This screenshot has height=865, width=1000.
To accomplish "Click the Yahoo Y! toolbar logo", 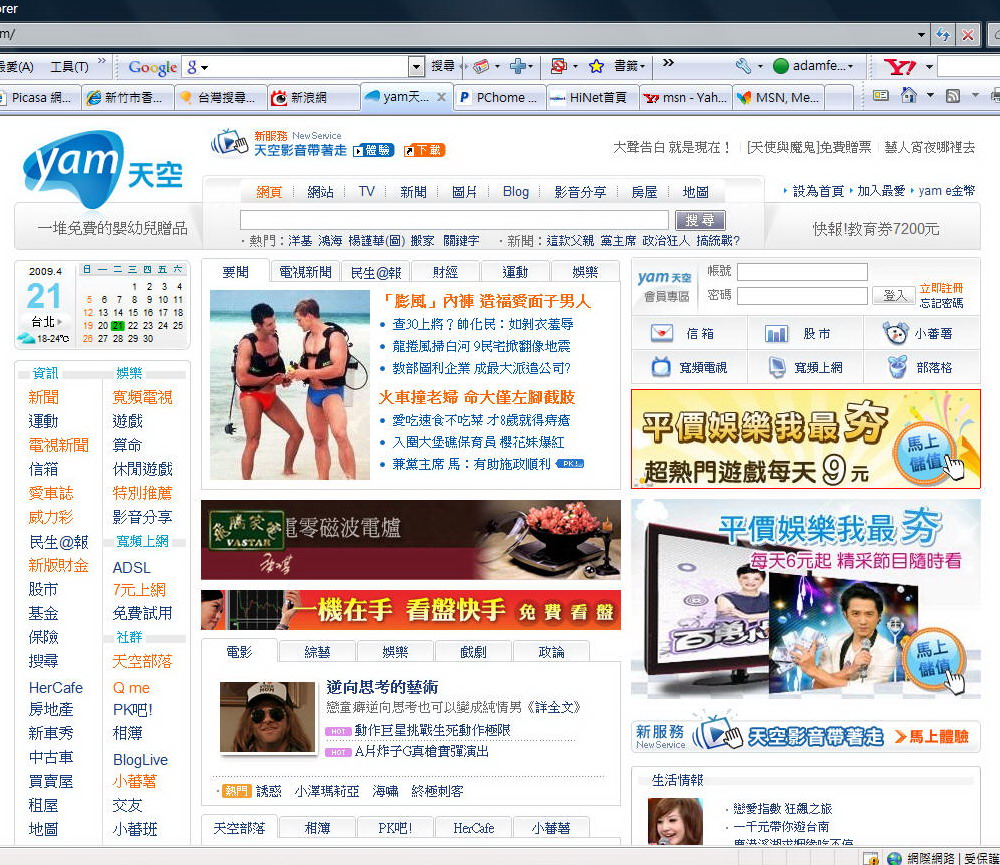I will tap(900, 66).
